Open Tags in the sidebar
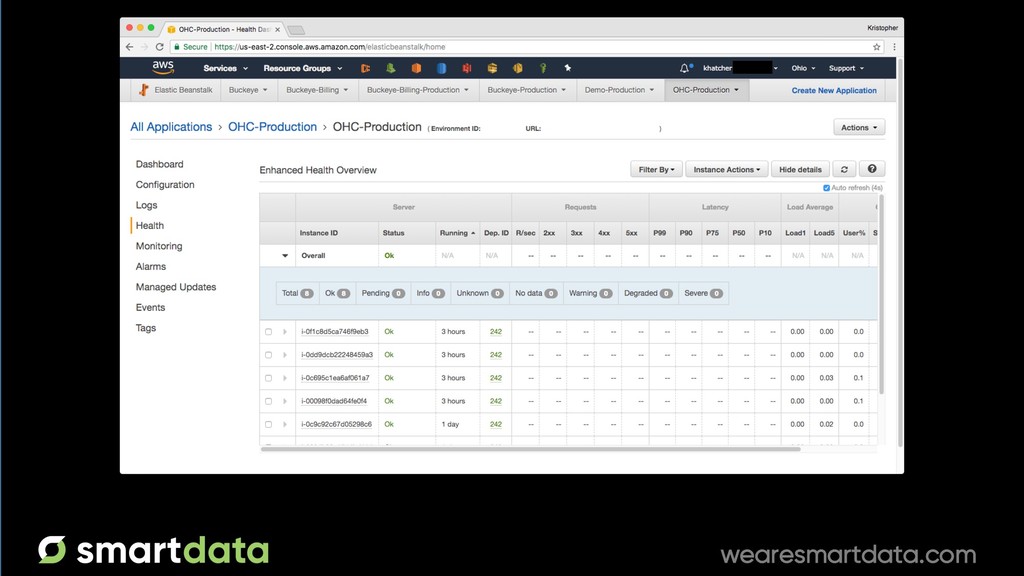This screenshot has height=576, width=1024. coord(146,328)
